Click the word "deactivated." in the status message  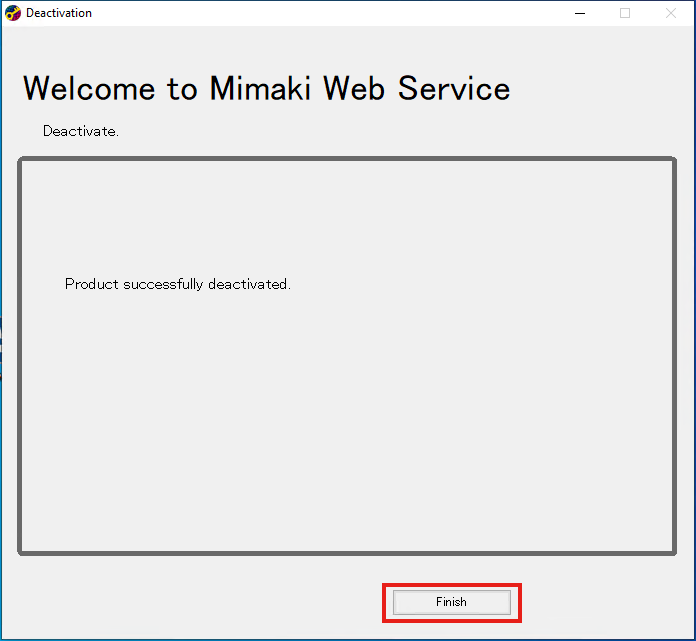[x=249, y=284]
